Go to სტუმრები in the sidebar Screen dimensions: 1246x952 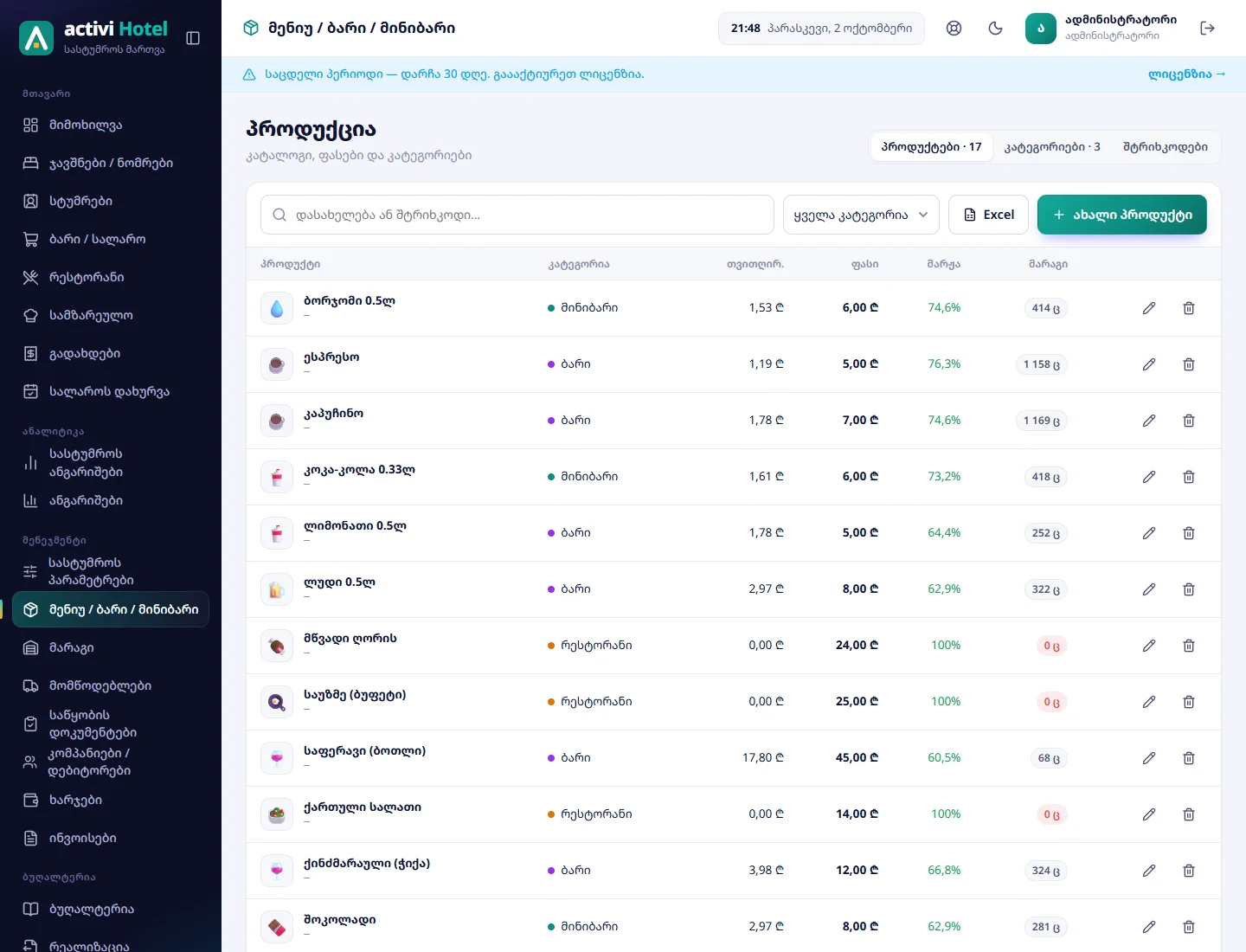pyautogui.click(x=111, y=201)
